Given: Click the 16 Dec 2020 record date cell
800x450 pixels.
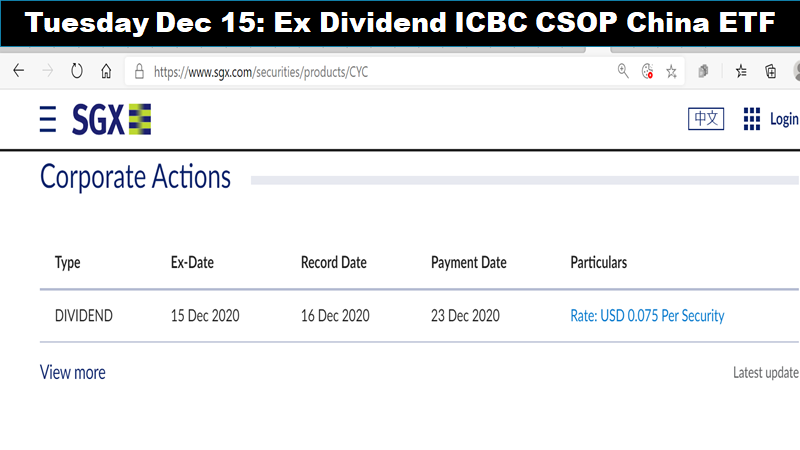Looking at the screenshot, I should (x=335, y=316).
